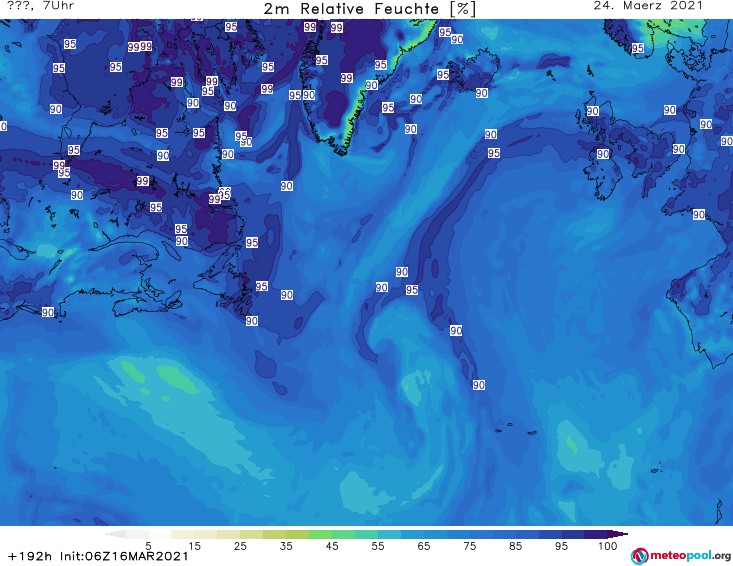
Task: Click the legend tick label '75'
Action: coord(470,546)
